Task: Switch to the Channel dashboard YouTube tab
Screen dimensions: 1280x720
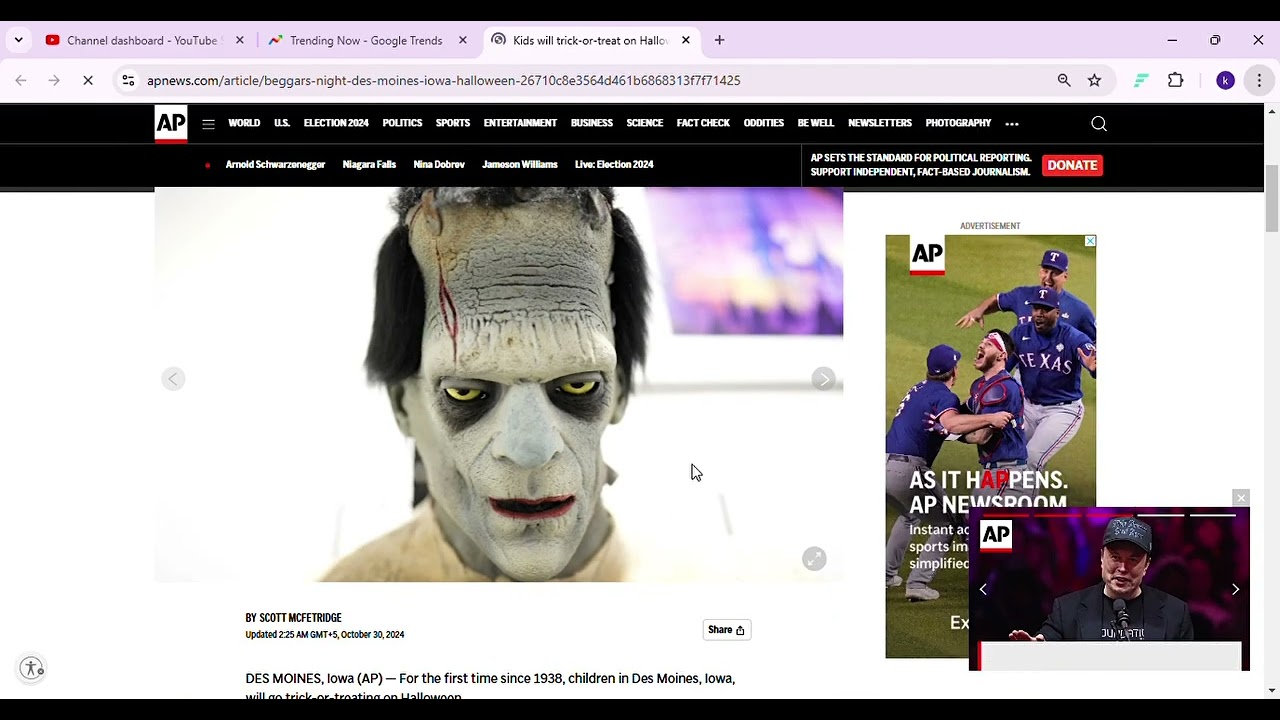Action: tap(142, 40)
